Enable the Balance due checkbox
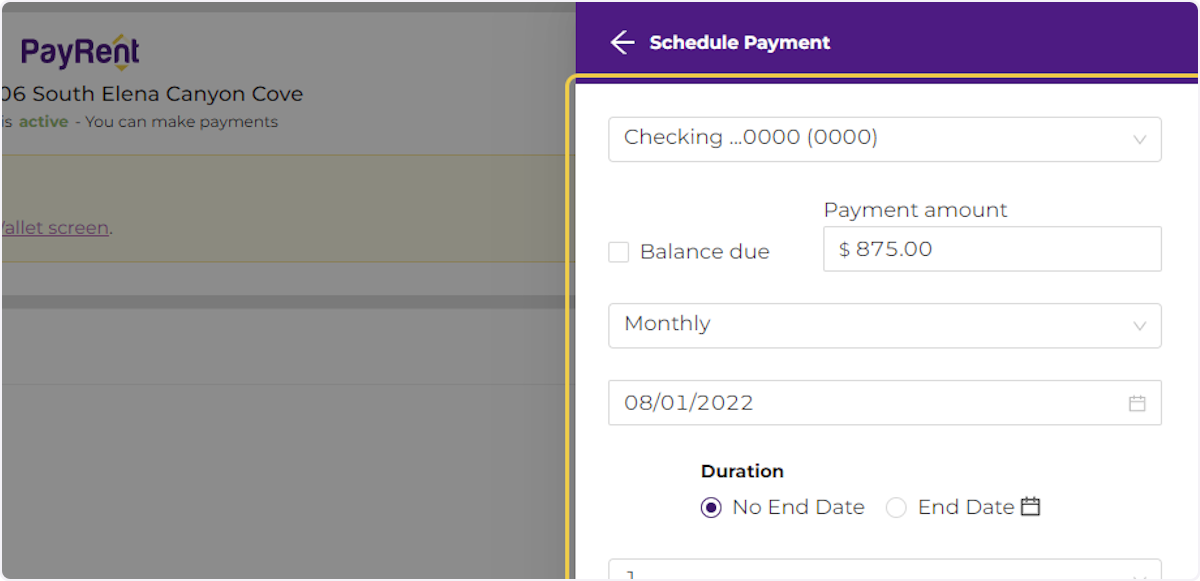Screen dimensions: 1200x581 click(618, 252)
